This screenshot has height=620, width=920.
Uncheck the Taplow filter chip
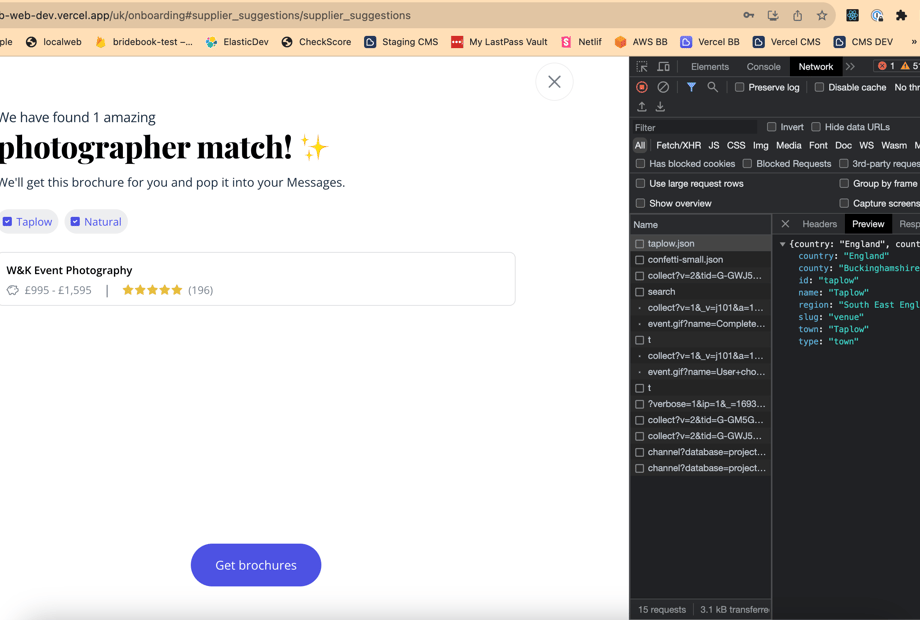coord(8,222)
